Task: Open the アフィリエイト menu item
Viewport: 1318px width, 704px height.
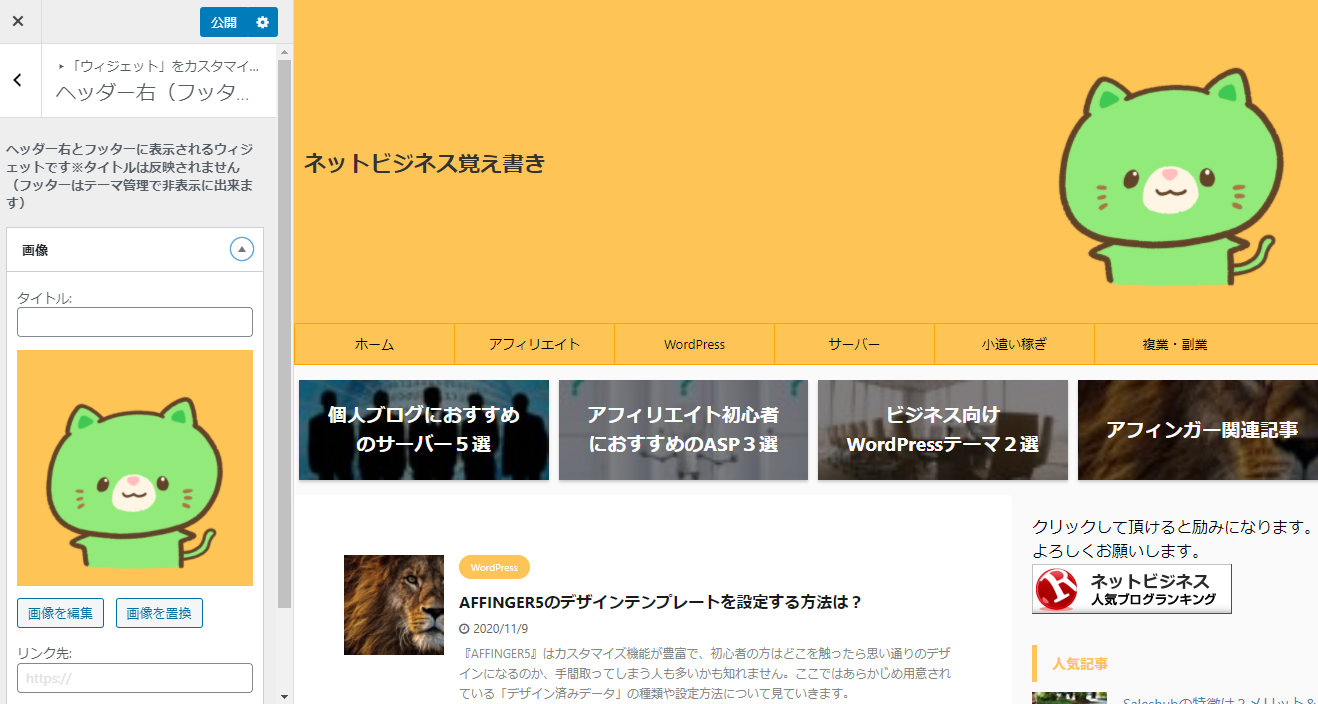Action: coord(534,344)
